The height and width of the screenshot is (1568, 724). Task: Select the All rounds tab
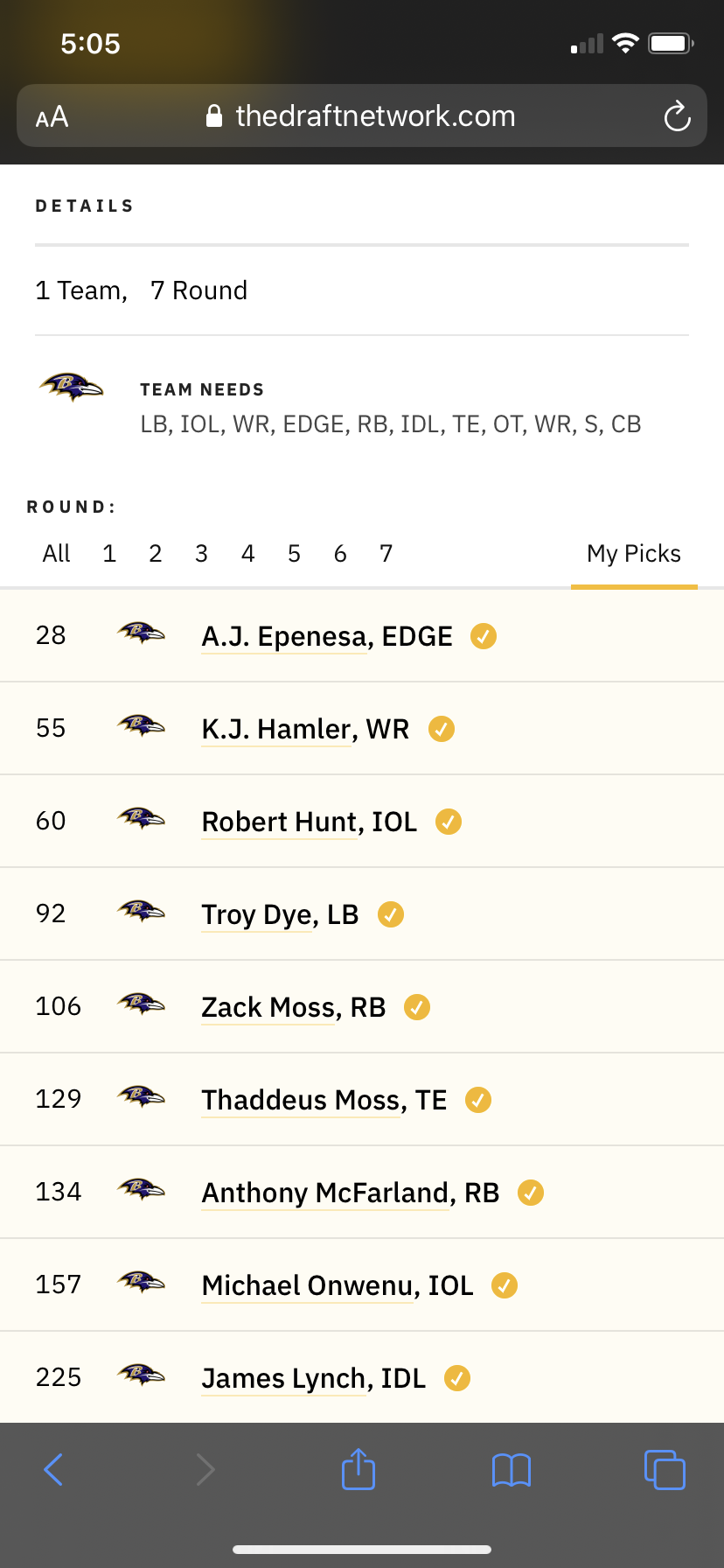[56, 554]
